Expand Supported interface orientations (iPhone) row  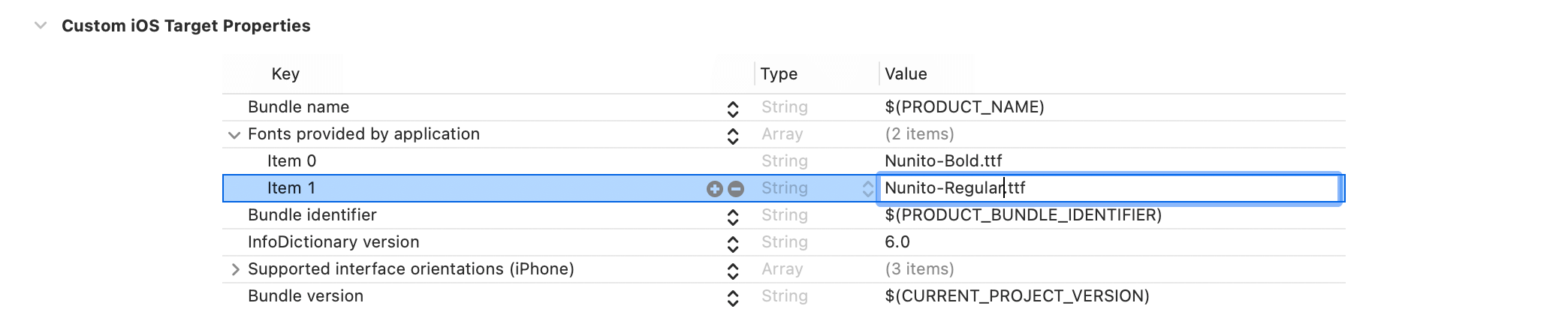tap(235, 269)
